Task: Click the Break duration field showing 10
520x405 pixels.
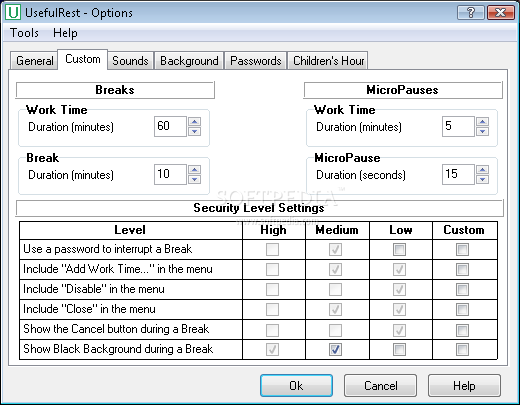Action: click(170, 174)
